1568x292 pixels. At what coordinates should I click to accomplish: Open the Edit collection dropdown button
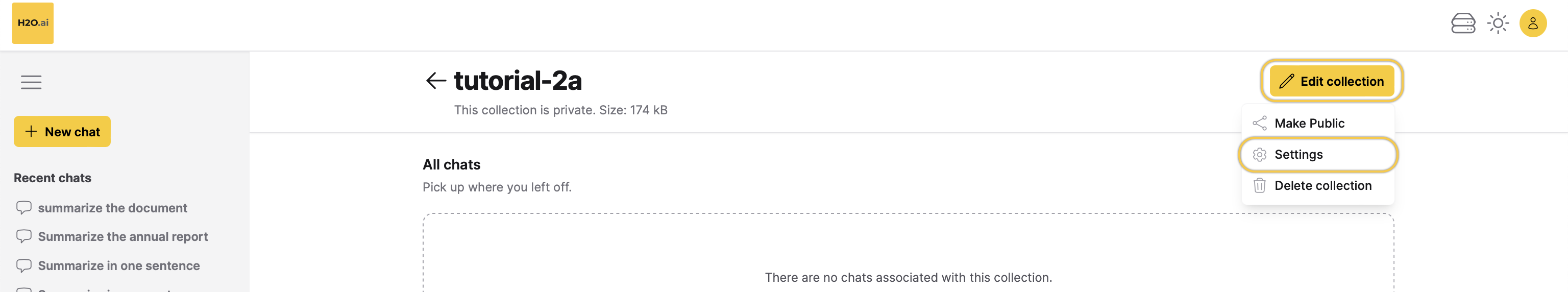[1331, 81]
